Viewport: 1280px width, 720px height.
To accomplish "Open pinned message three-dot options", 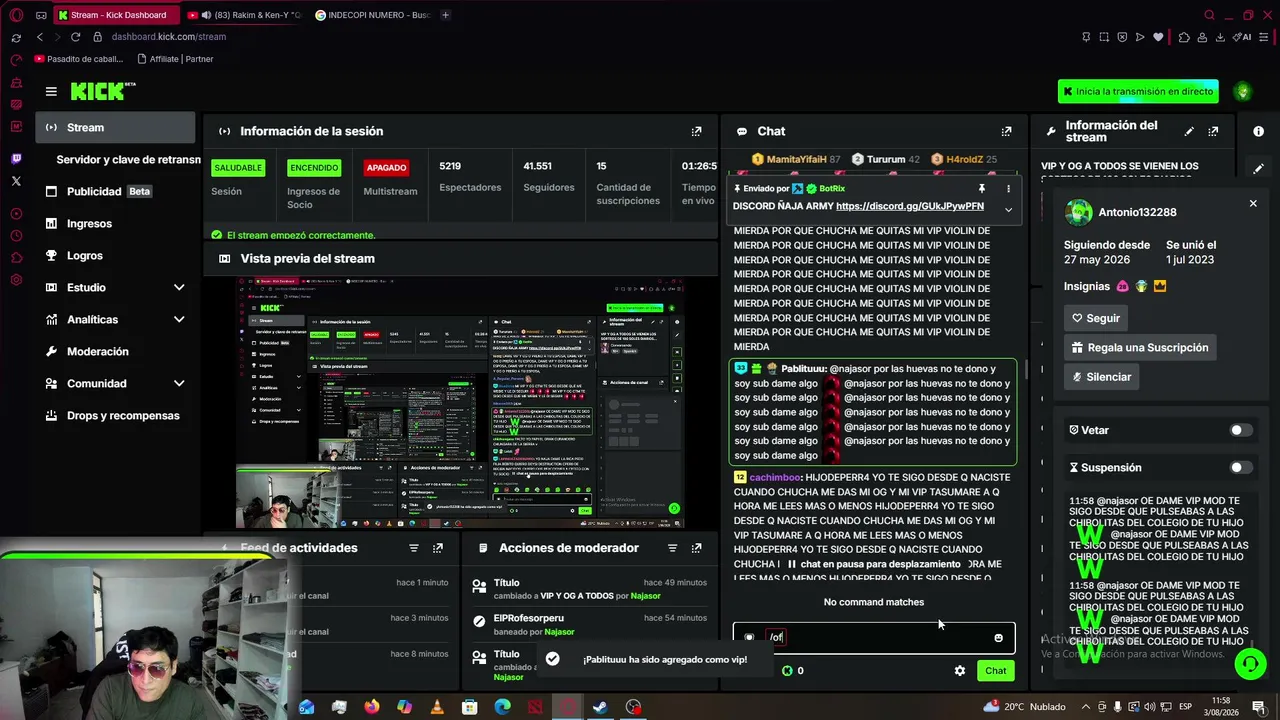I will coord(1008,188).
